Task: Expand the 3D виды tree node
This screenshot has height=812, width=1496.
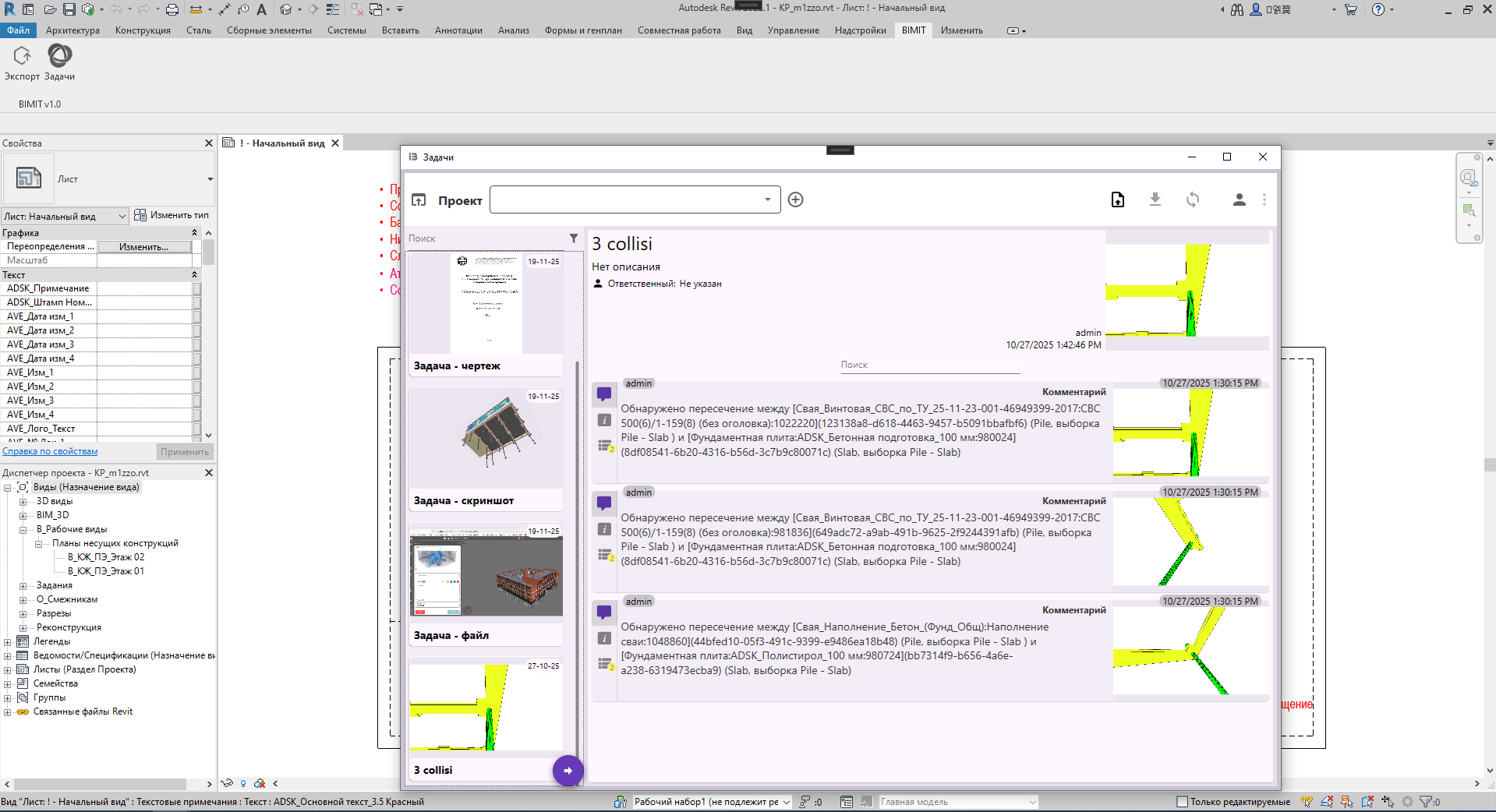Action: tap(23, 502)
